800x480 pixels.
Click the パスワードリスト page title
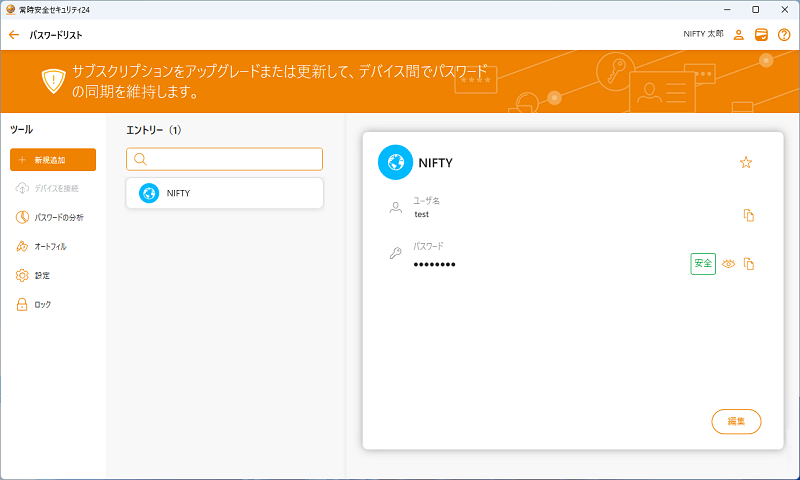[56, 35]
